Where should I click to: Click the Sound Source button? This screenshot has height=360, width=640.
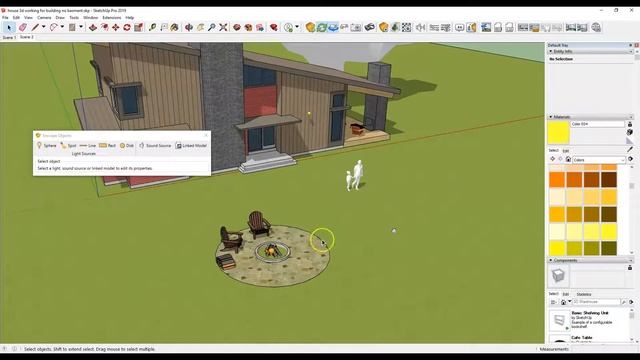[x=155, y=145]
